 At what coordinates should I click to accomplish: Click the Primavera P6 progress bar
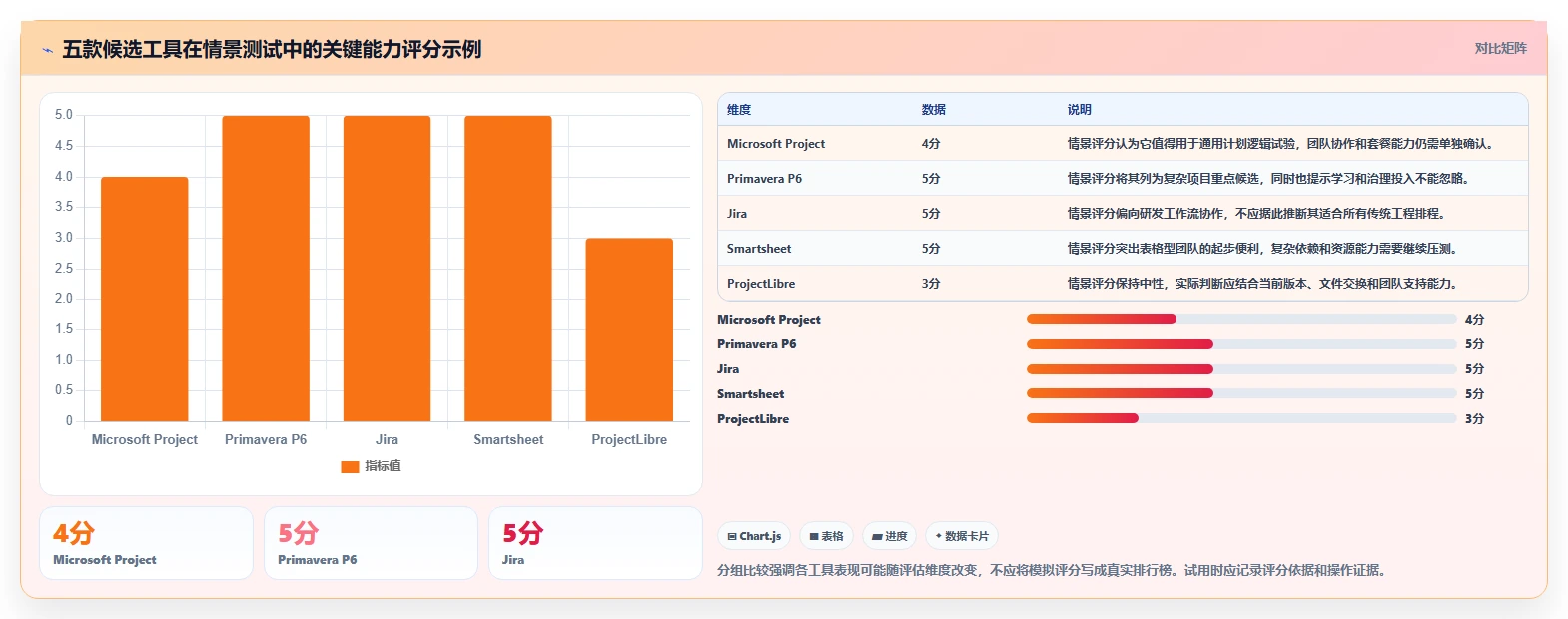click(x=1241, y=344)
